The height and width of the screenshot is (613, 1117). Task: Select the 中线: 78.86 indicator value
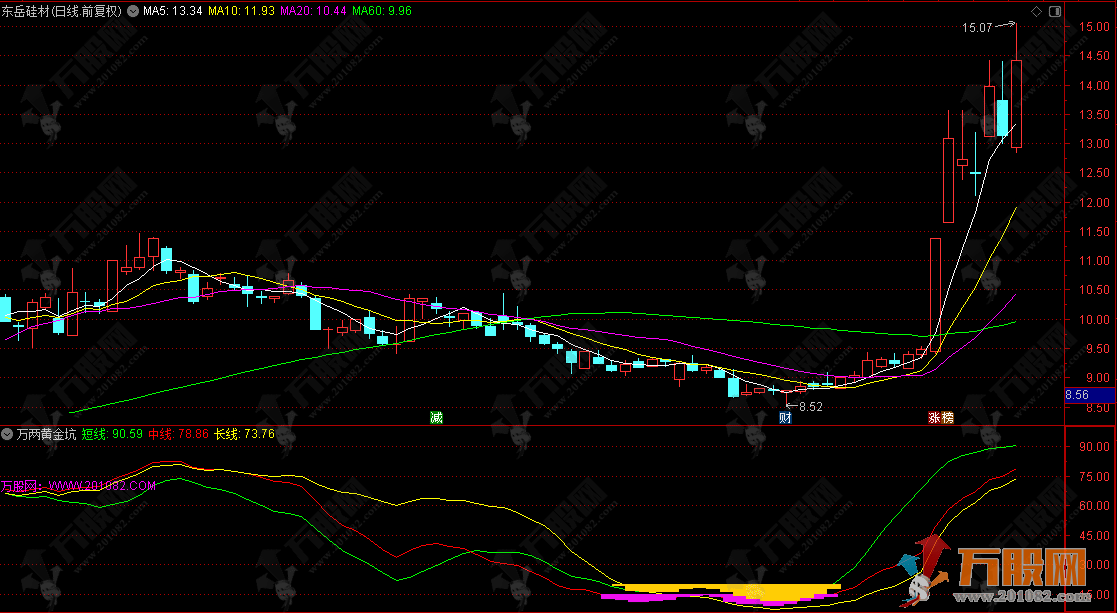(x=178, y=434)
